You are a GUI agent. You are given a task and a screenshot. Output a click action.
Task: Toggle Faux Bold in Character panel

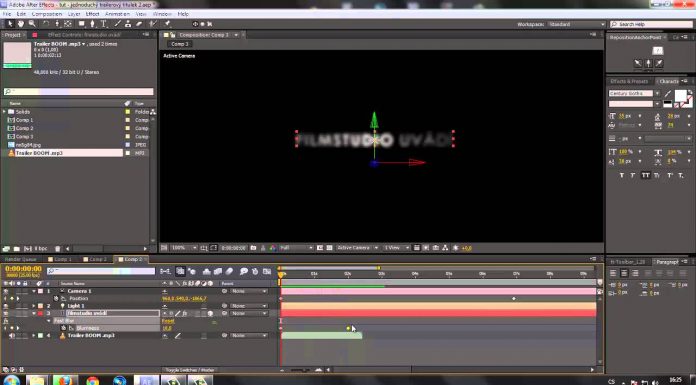(x=622, y=175)
